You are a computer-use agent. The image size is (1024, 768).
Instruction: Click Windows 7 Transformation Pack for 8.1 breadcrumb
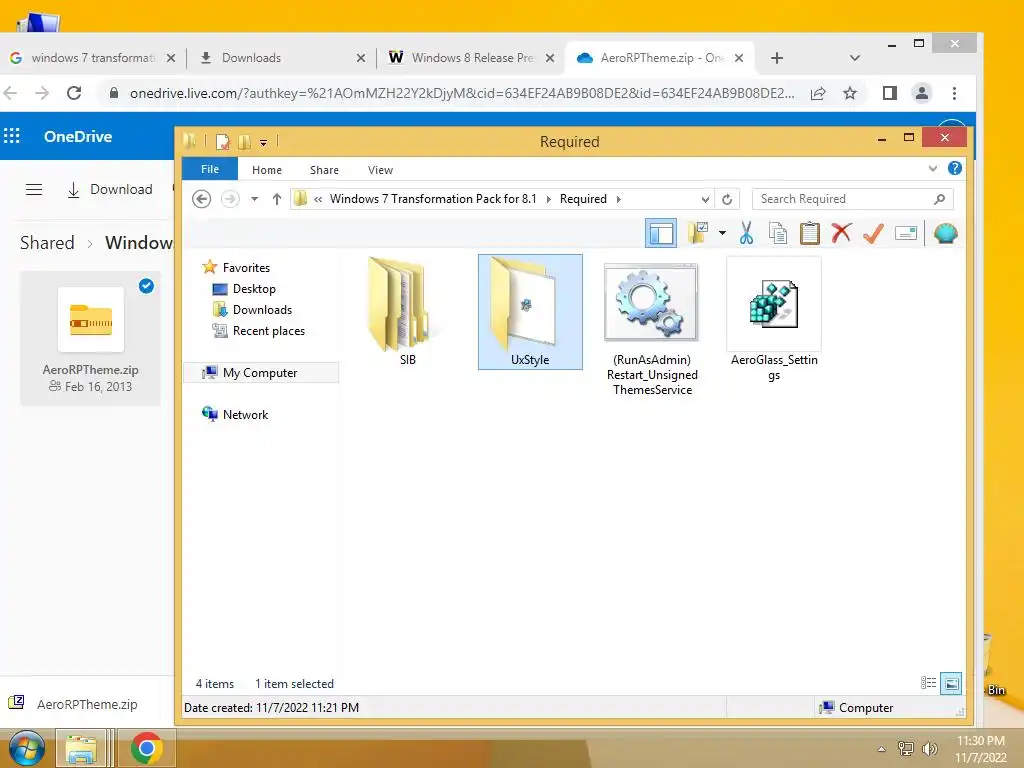(x=432, y=199)
